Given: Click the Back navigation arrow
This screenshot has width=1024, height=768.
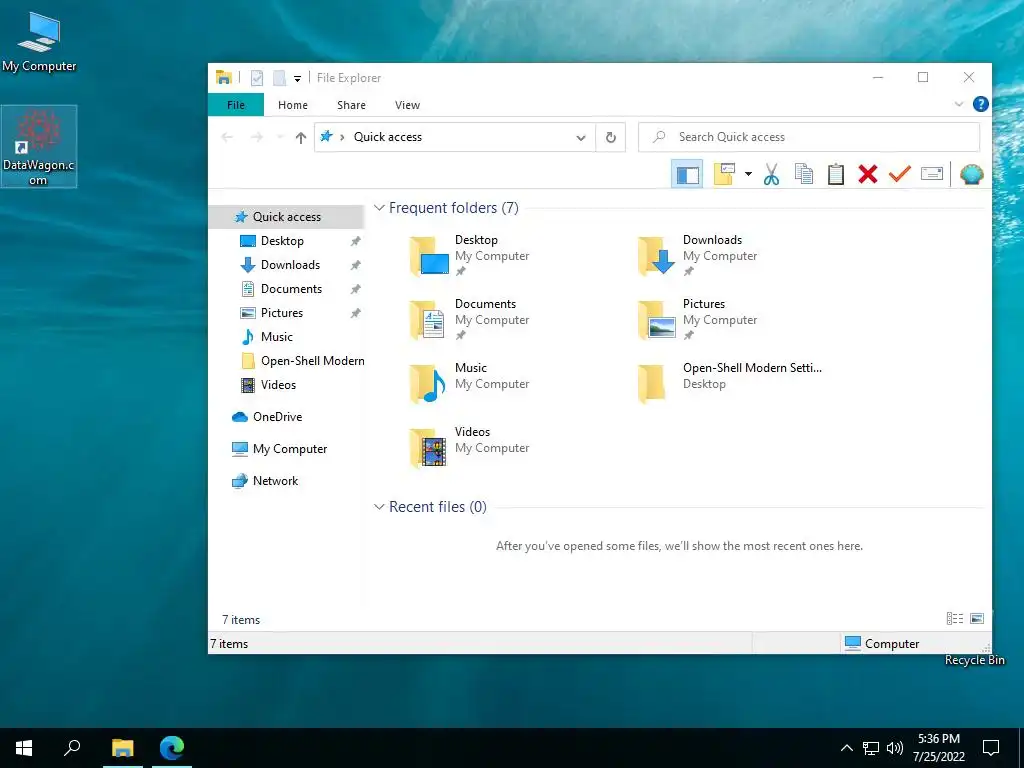Looking at the screenshot, I should (x=227, y=137).
